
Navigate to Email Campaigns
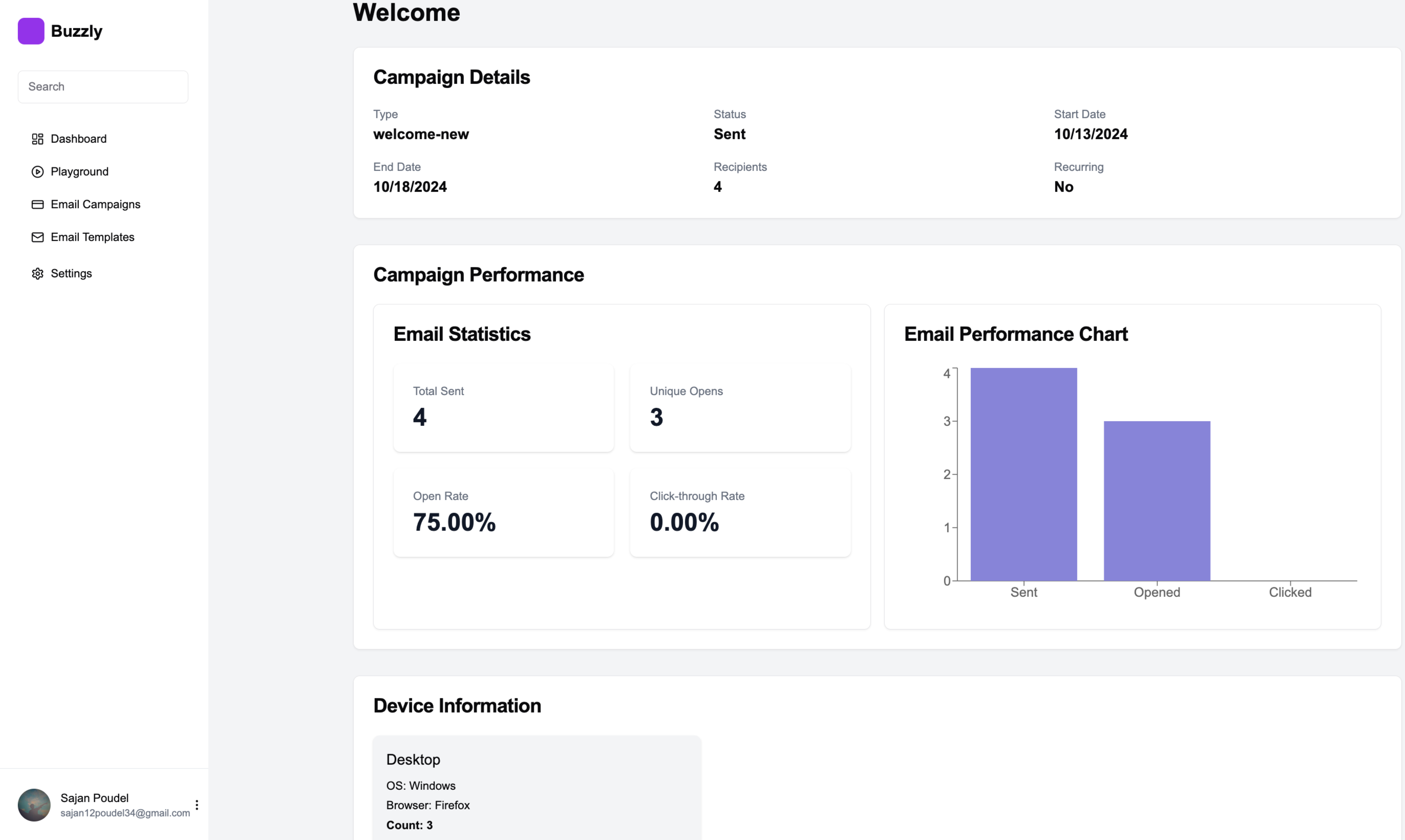tap(96, 204)
